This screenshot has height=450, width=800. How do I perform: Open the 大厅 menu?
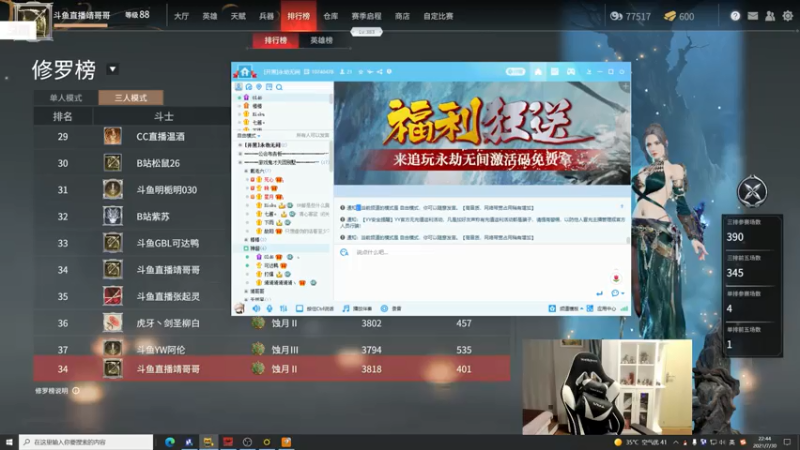coord(181,16)
